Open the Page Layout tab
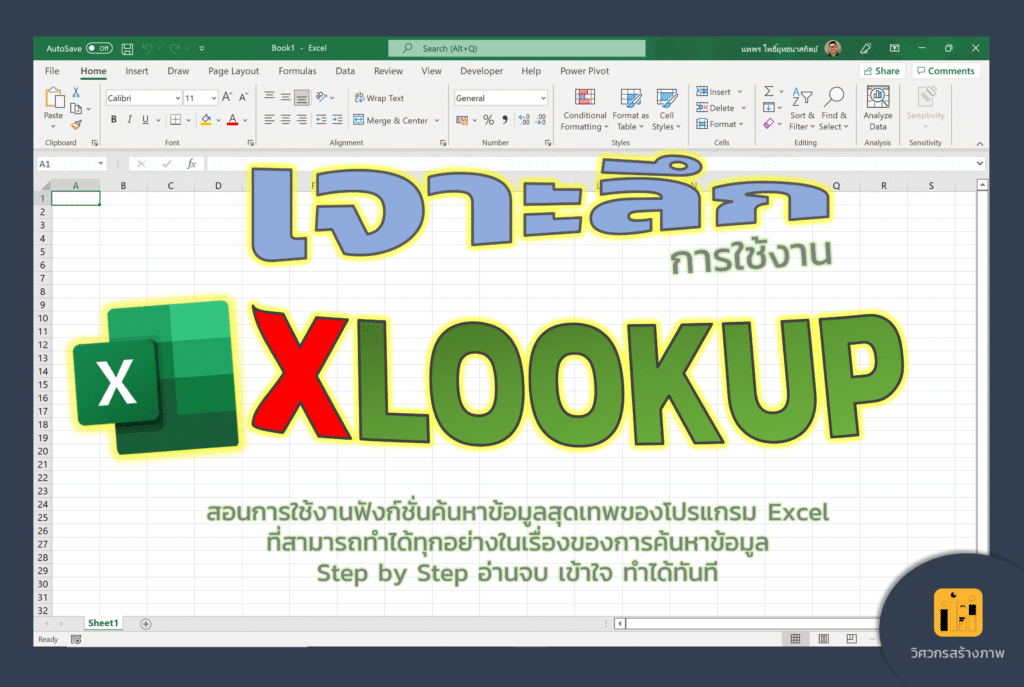This screenshot has height=687, width=1024. (x=233, y=71)
